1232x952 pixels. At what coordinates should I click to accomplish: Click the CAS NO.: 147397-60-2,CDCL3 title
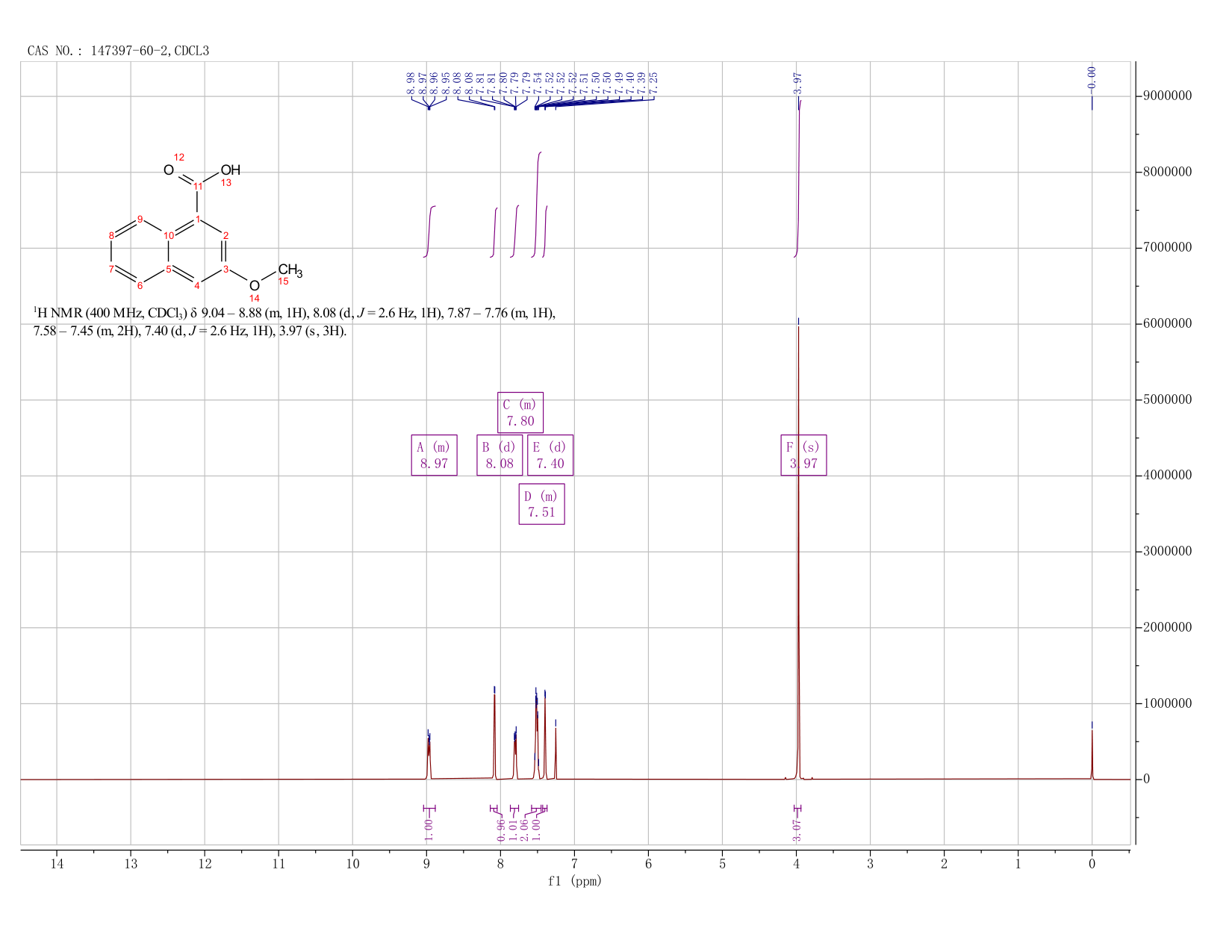pyautogui.click(x=119, y=51)
